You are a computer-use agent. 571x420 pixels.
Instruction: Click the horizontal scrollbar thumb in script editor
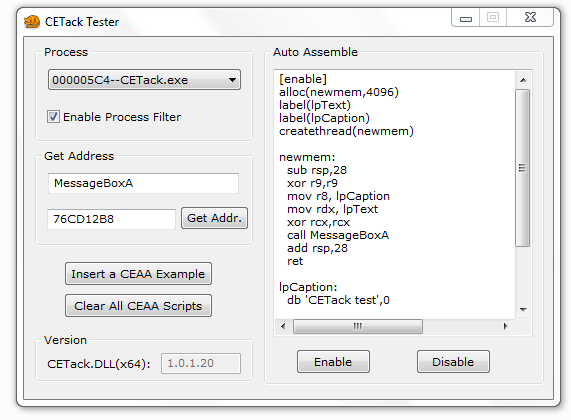(358, 326)
